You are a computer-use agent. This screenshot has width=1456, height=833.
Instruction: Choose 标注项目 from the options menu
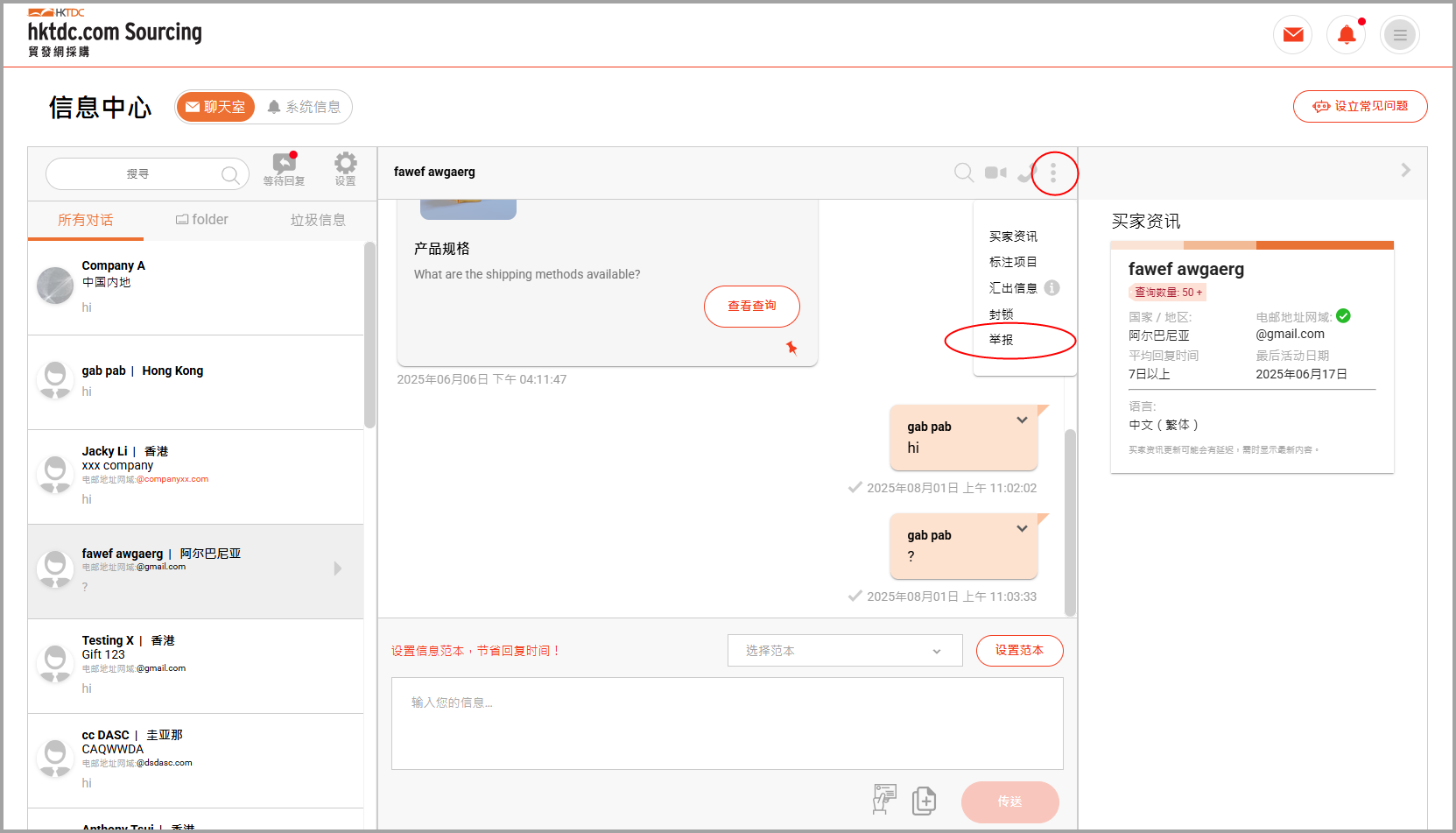click(x=1013, y=262)
